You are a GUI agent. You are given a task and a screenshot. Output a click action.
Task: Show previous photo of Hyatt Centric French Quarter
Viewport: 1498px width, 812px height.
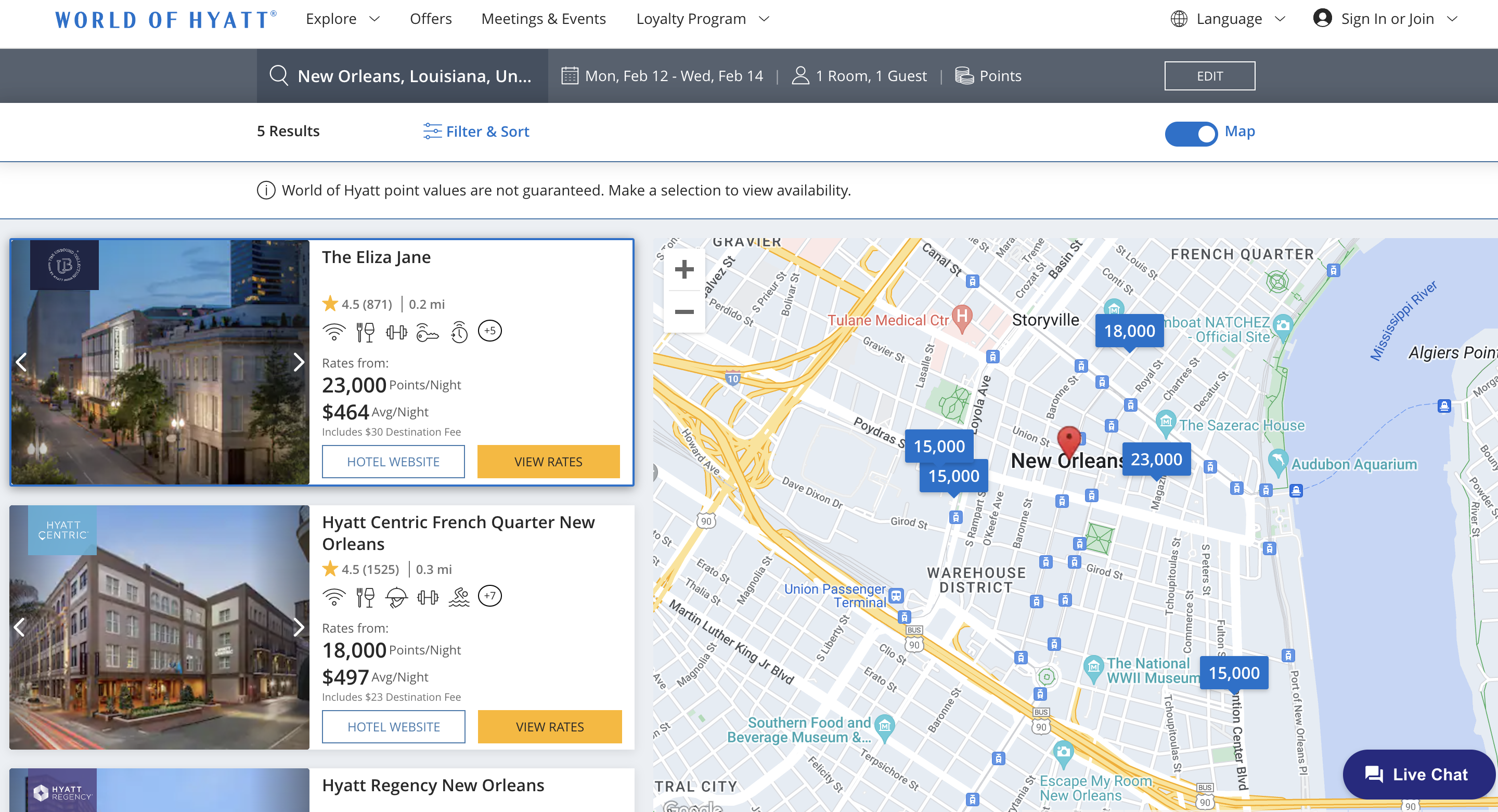(19, 627)
